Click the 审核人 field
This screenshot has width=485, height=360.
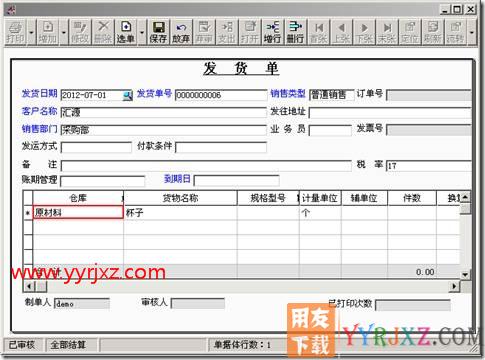click(x=198, y=304)
